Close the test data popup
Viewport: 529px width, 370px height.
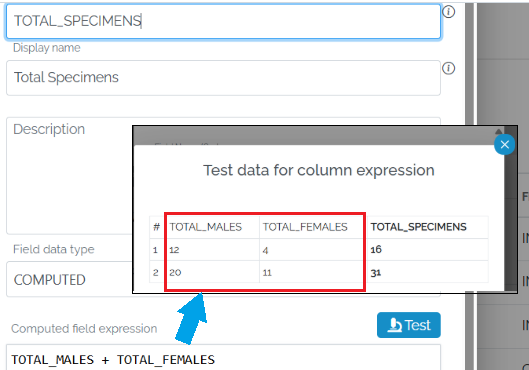click(504, 145)
